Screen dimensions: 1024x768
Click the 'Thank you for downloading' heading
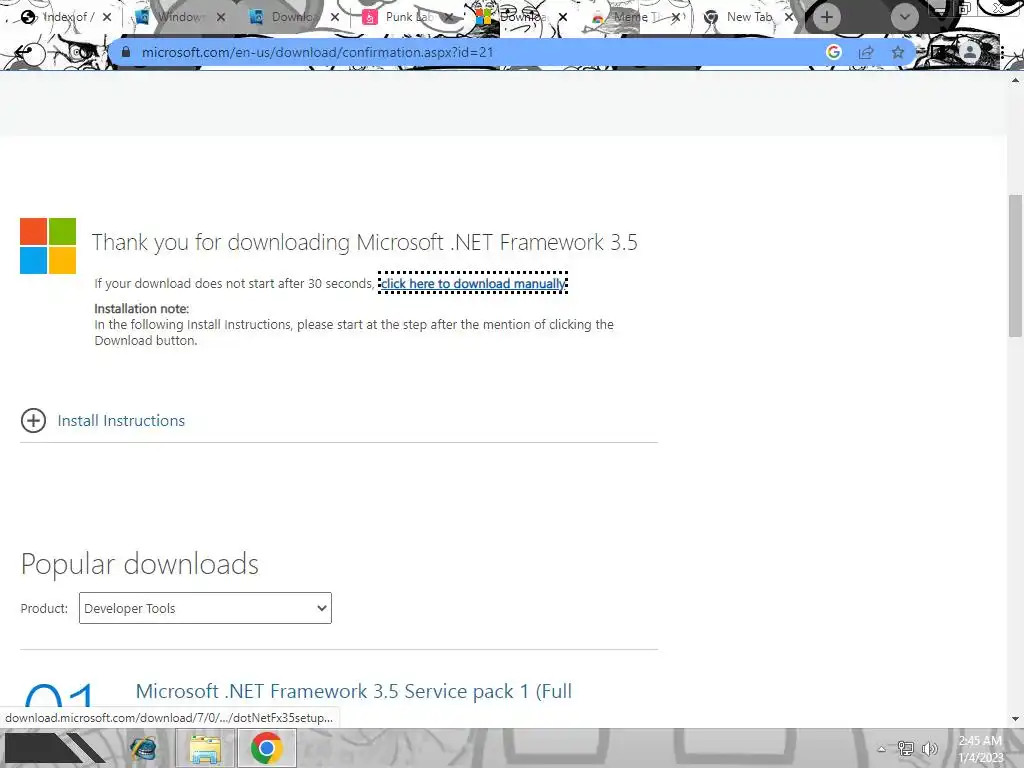[364, 242]
